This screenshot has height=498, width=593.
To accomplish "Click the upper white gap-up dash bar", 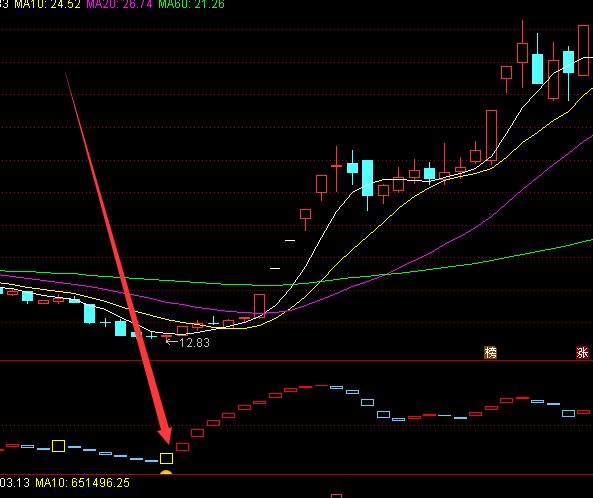I will 290,240.
